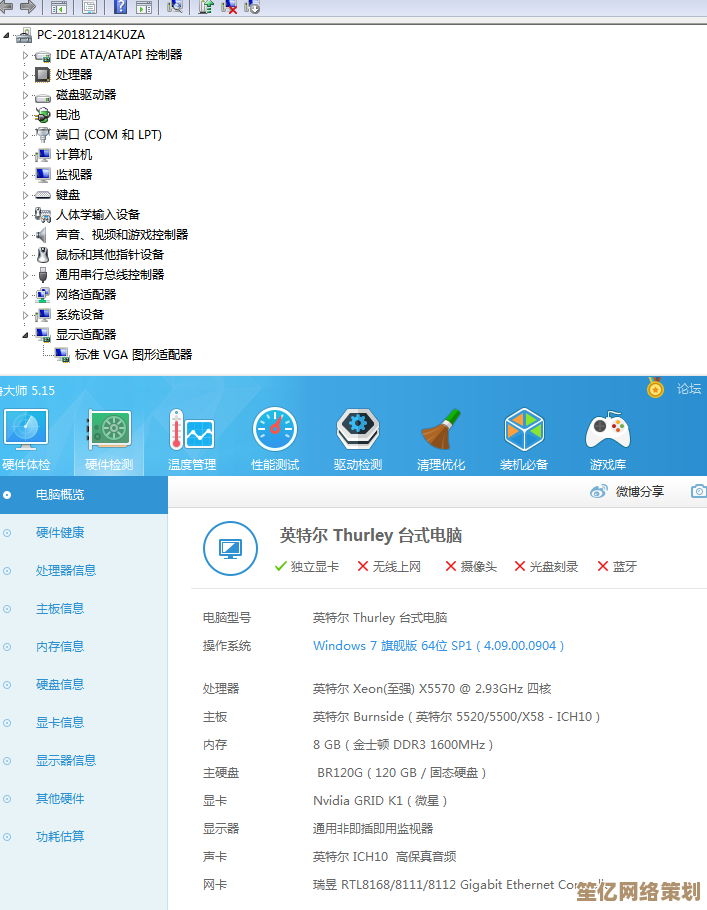Open the Windows 7 旗舰版 64位 SP1 link
Image resolution: width=707 pixels, height=910 pixels.
click(438, 645)
